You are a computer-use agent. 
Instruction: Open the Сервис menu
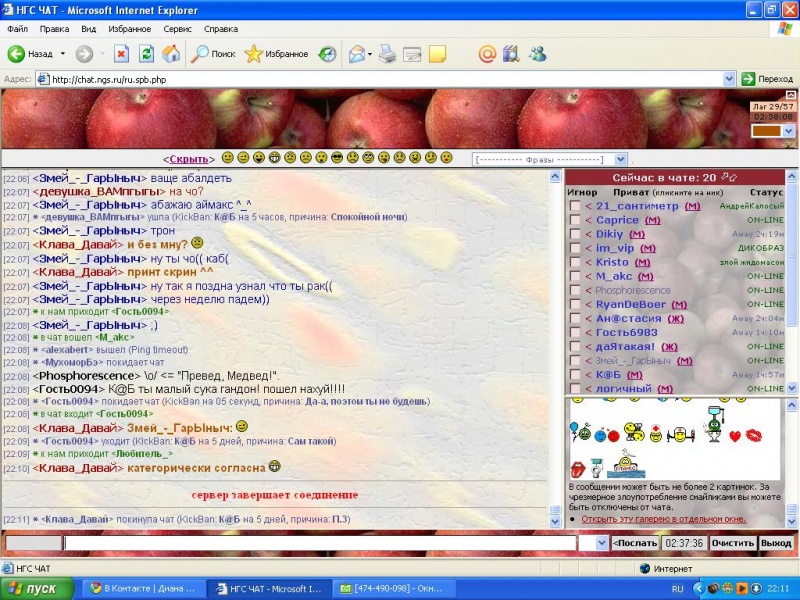[x=177, y=29]
